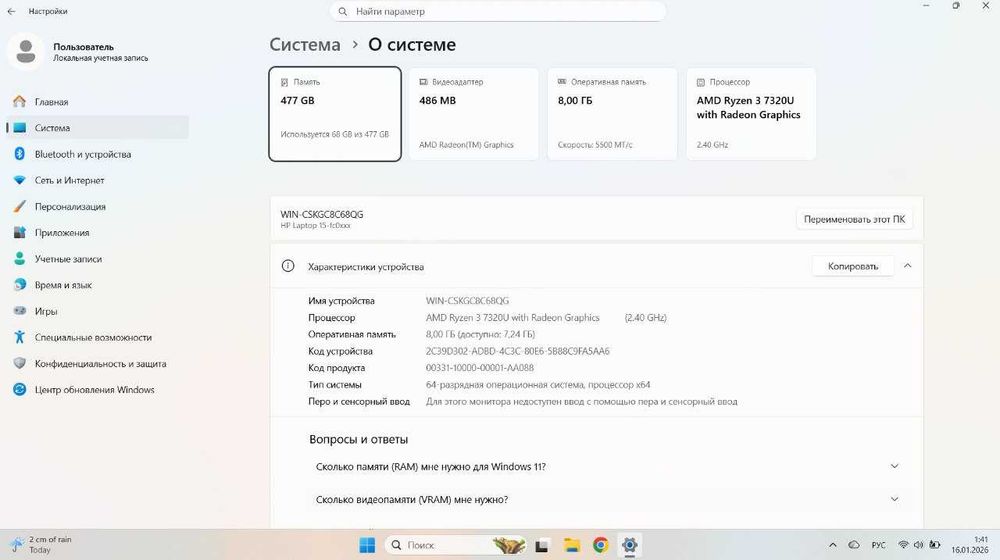Open File Explorer from the taskbar

pyautogui.click(x=571, y=545)
